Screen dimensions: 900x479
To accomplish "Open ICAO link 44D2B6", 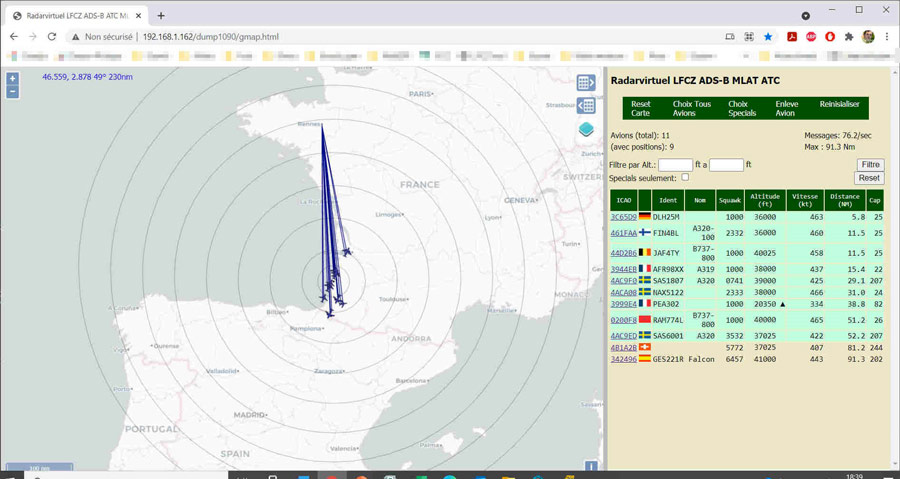I will [623, 253].
